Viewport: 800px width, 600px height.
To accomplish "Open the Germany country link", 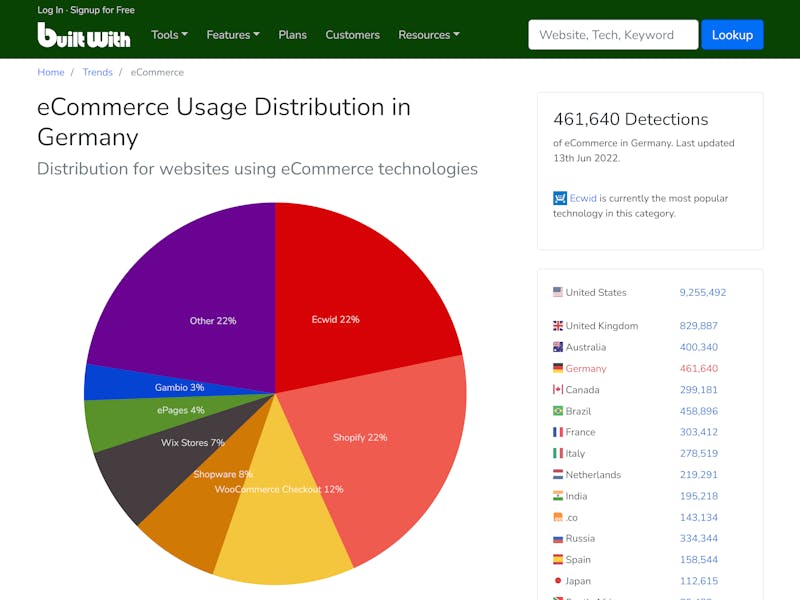I will tap(586, 368).
